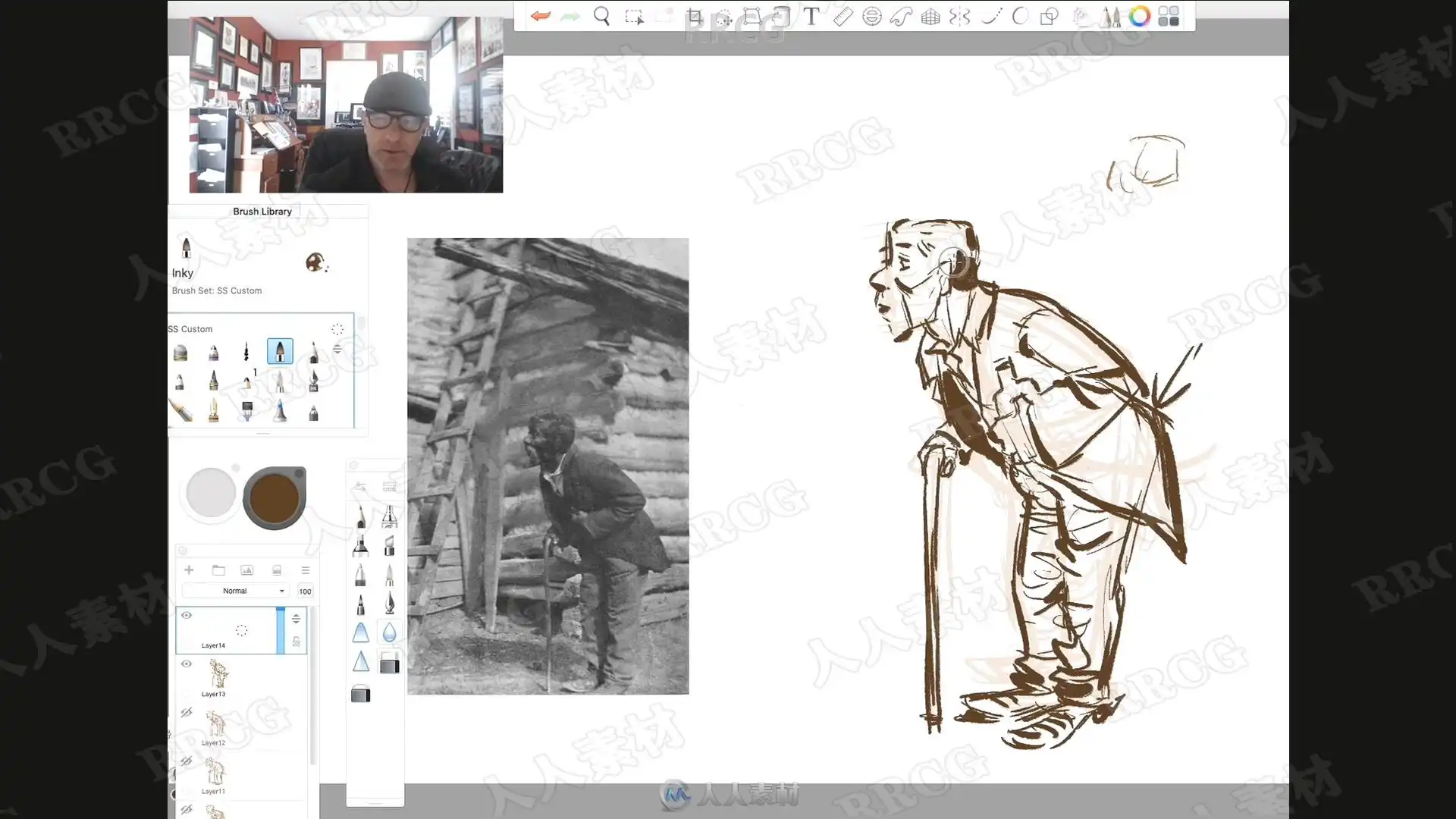The width and height of the screenshot is (1456, 819).
Task: Select the Zoom magnifier tool
Action: click(x=601, y=16)
